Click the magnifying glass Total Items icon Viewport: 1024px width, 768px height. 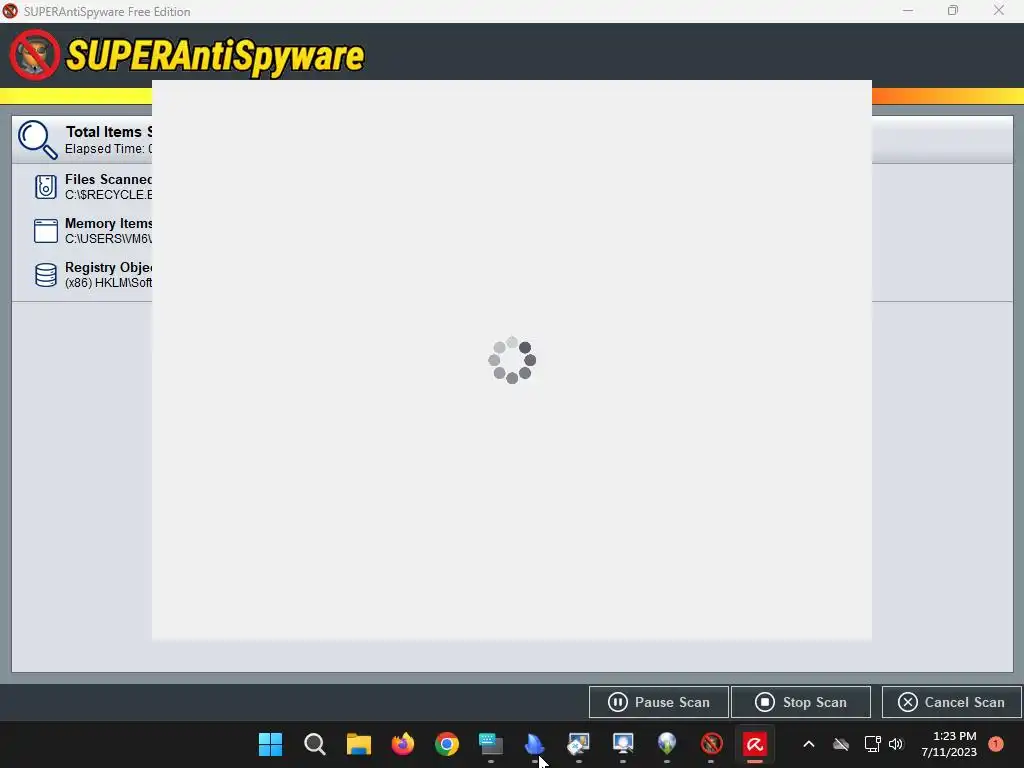[37, 140]
